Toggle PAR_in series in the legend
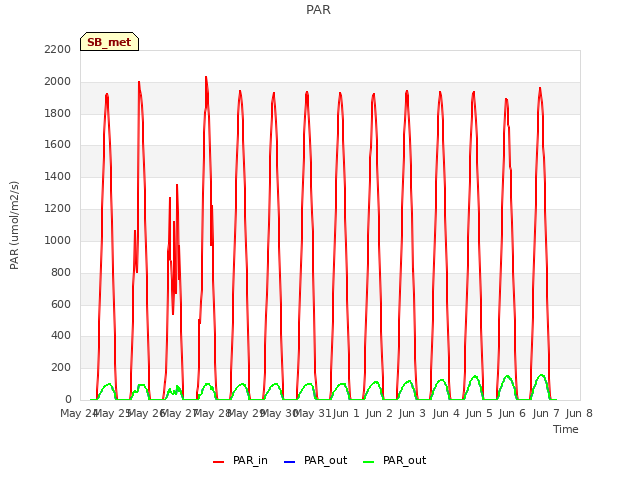The width and height of the screenshot is (640, 480). (240, 460)
